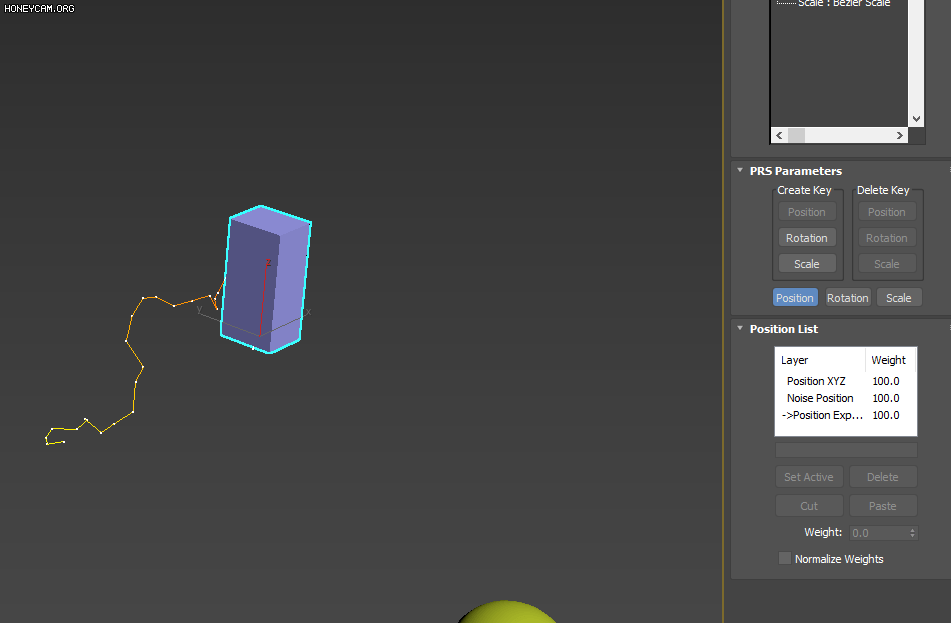Click scroll down arrow in controller list
The image size is (951, 623).
(916, 119)
